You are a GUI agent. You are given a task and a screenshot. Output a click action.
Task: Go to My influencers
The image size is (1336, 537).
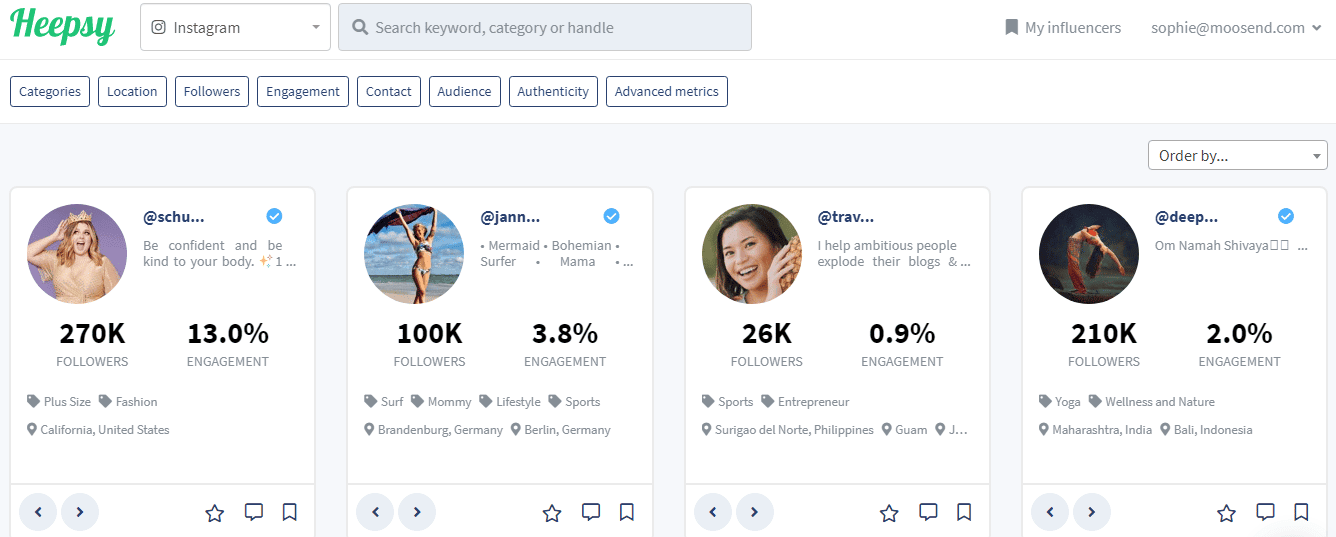pyautogui.click(x=1062, y=28)
